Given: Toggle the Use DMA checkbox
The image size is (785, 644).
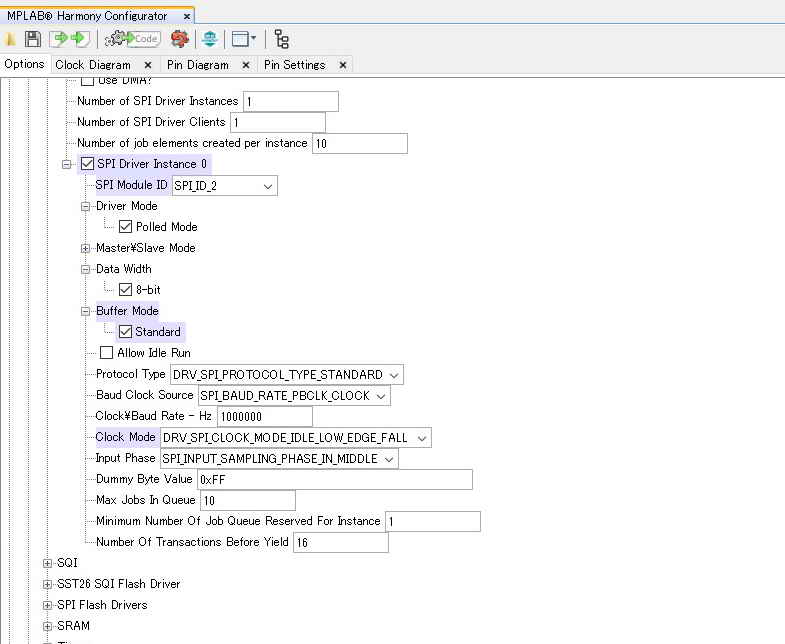Looking at the screenshot, I should click(x=87, y=81).
